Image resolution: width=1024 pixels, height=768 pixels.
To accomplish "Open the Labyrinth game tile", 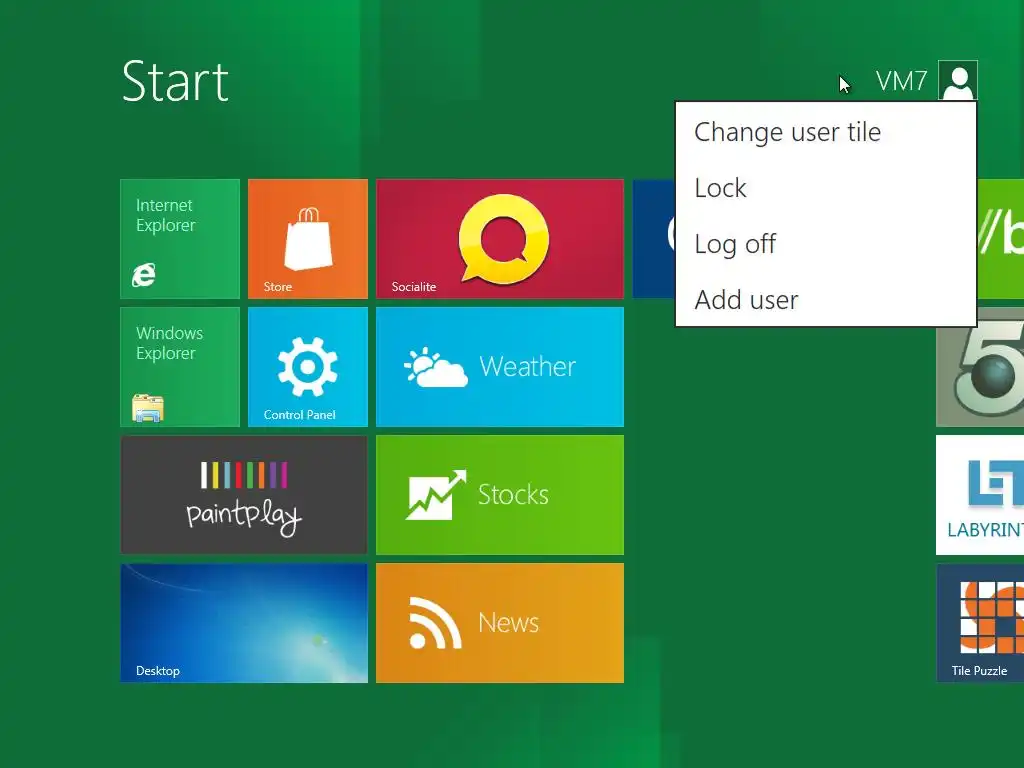I will pos(980,495).
